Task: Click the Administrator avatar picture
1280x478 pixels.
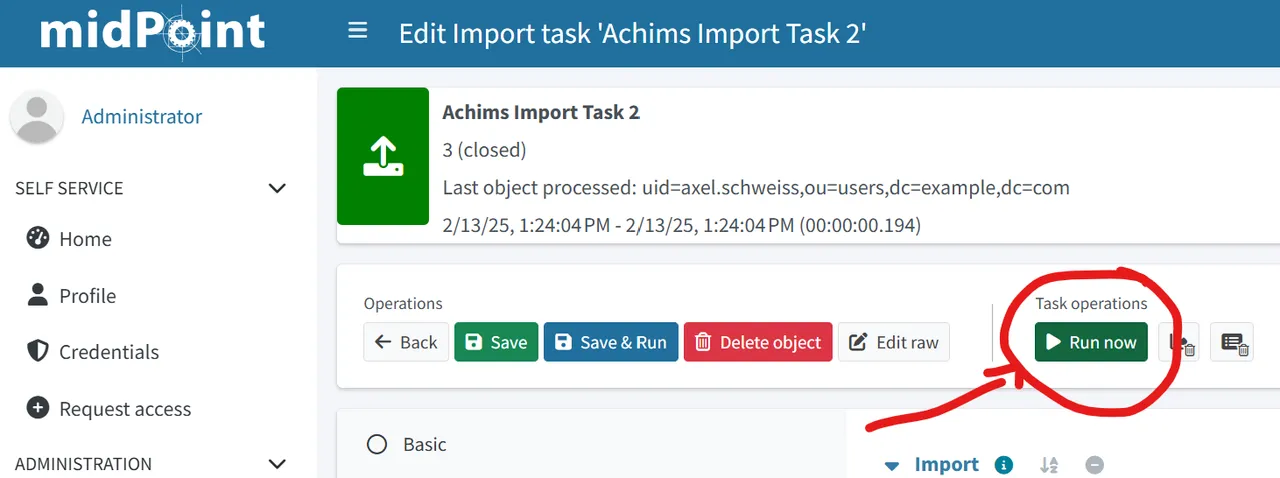Action: coord(37,116)
